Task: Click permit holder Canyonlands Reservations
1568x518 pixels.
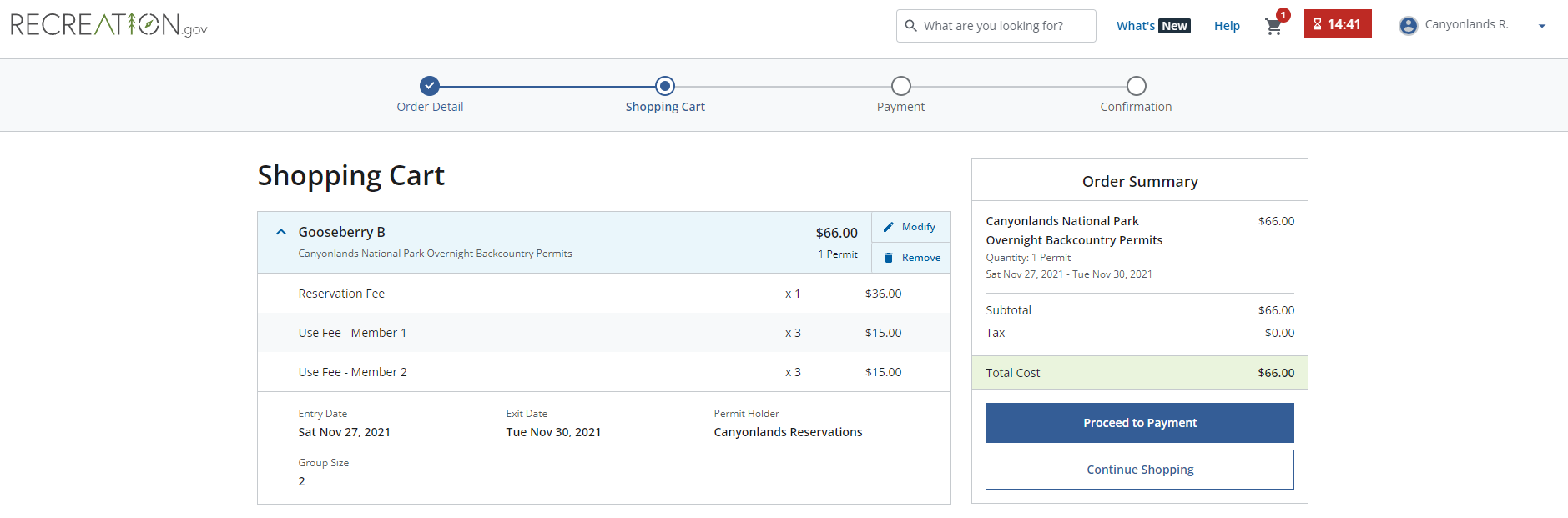Action: coord(788,432)
